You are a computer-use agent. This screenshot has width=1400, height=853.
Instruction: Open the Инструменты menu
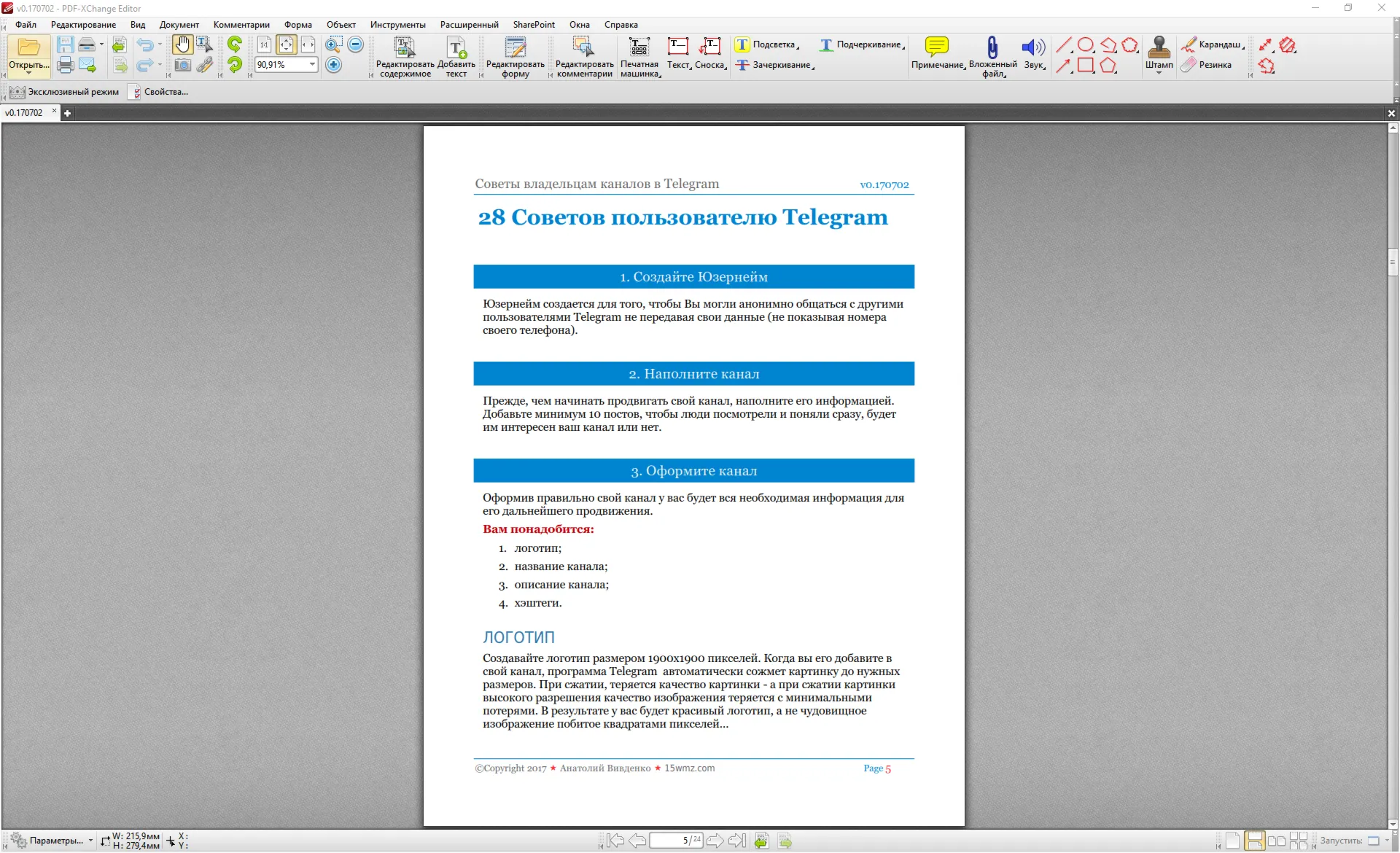tap(397, 25)
